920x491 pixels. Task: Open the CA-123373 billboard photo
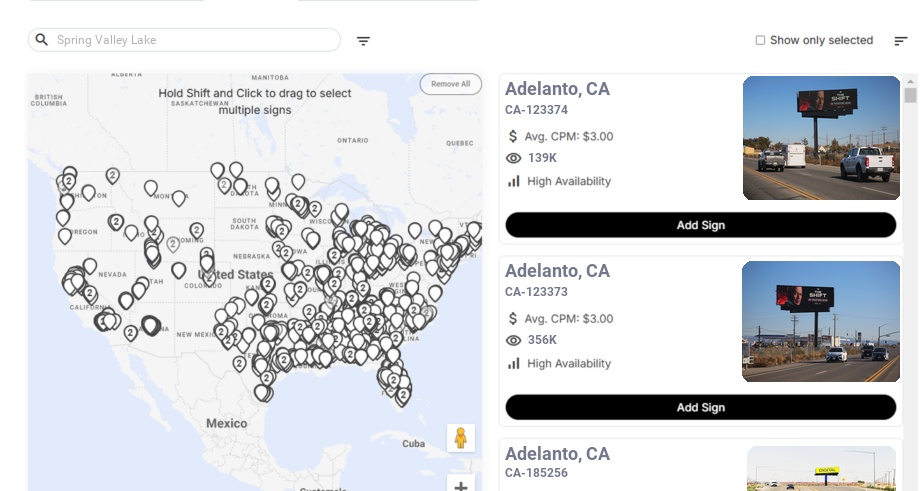pyautogui.click(x=821, y=321)
